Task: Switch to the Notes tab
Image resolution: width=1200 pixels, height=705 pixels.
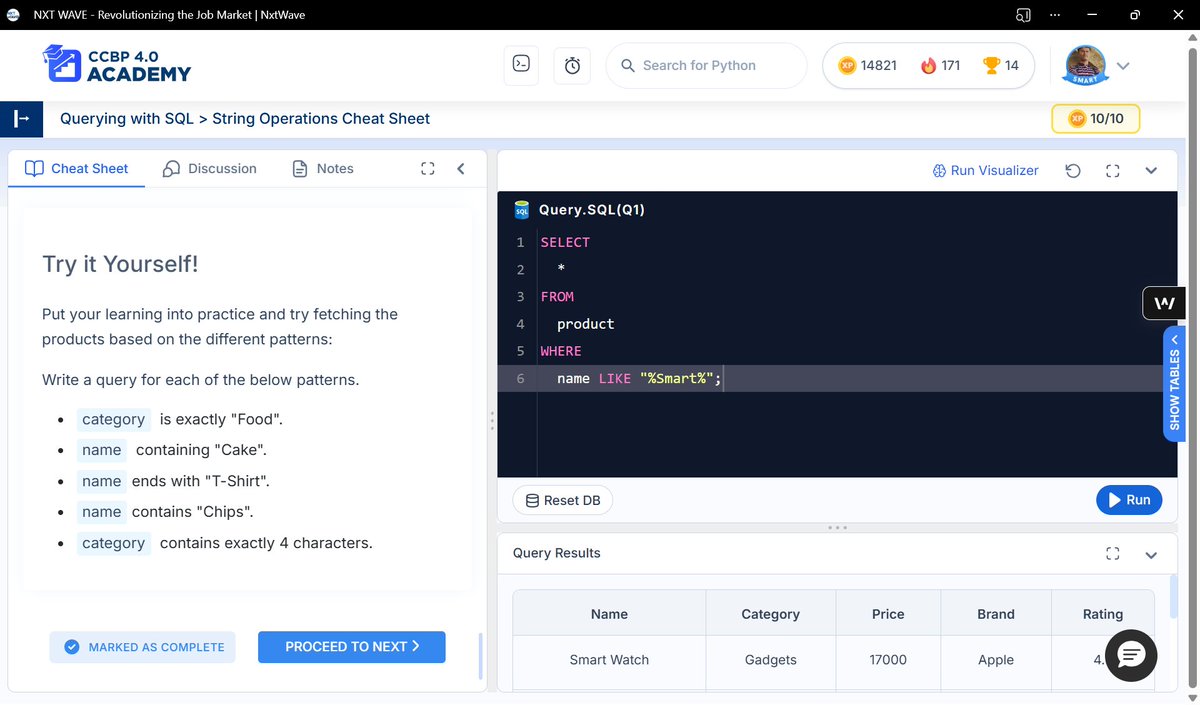Action: tap(322, 168)
